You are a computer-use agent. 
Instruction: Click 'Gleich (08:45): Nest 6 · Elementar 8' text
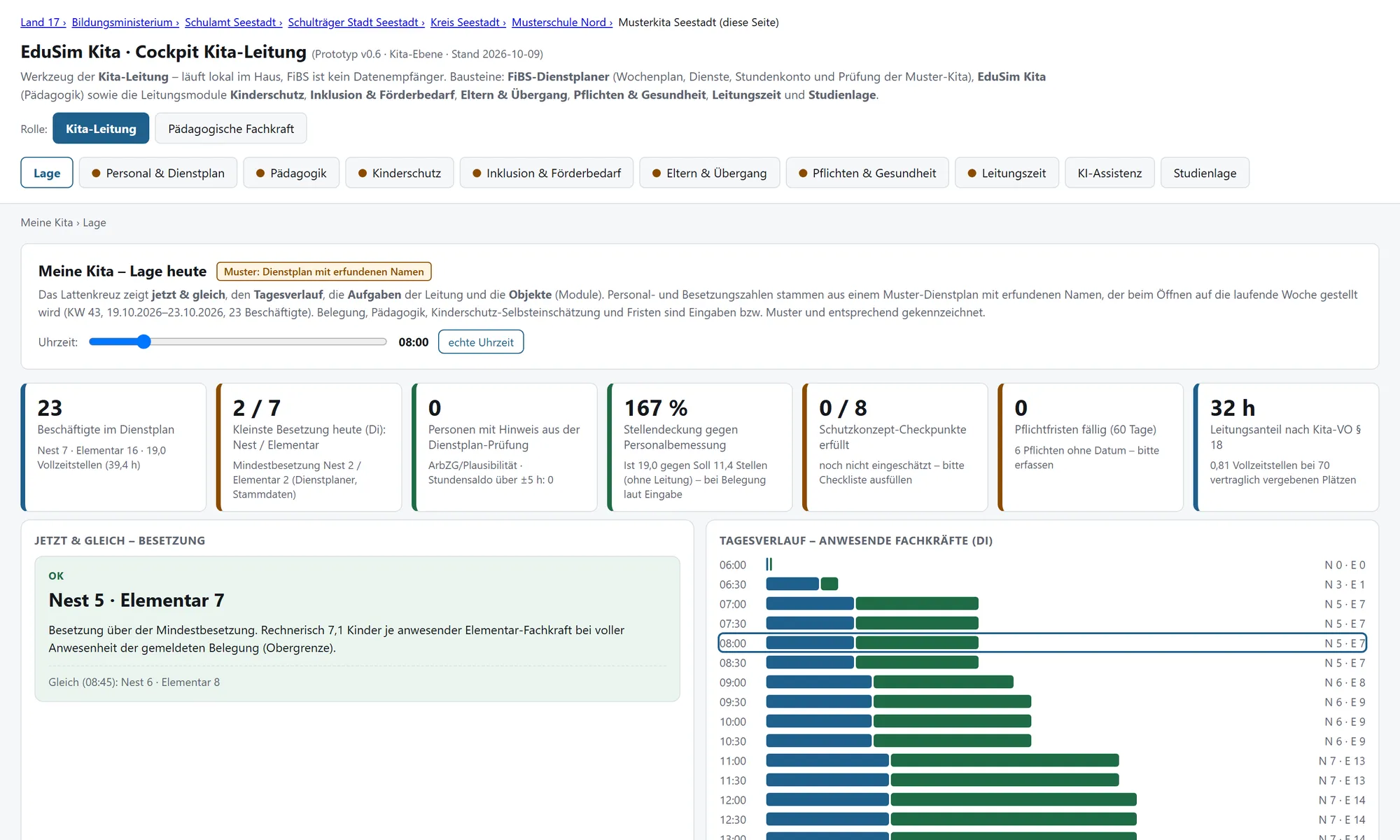[134, 682]
